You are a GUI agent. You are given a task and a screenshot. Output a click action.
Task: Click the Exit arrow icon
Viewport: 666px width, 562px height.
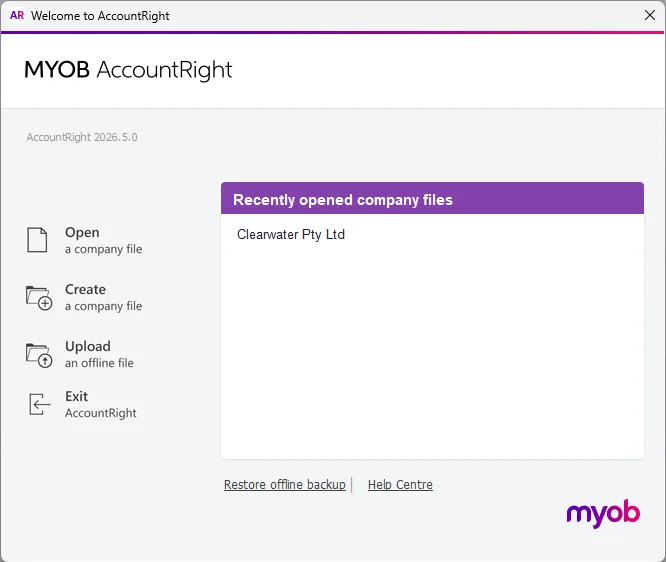pyautogui.click(x=40, y=404)
